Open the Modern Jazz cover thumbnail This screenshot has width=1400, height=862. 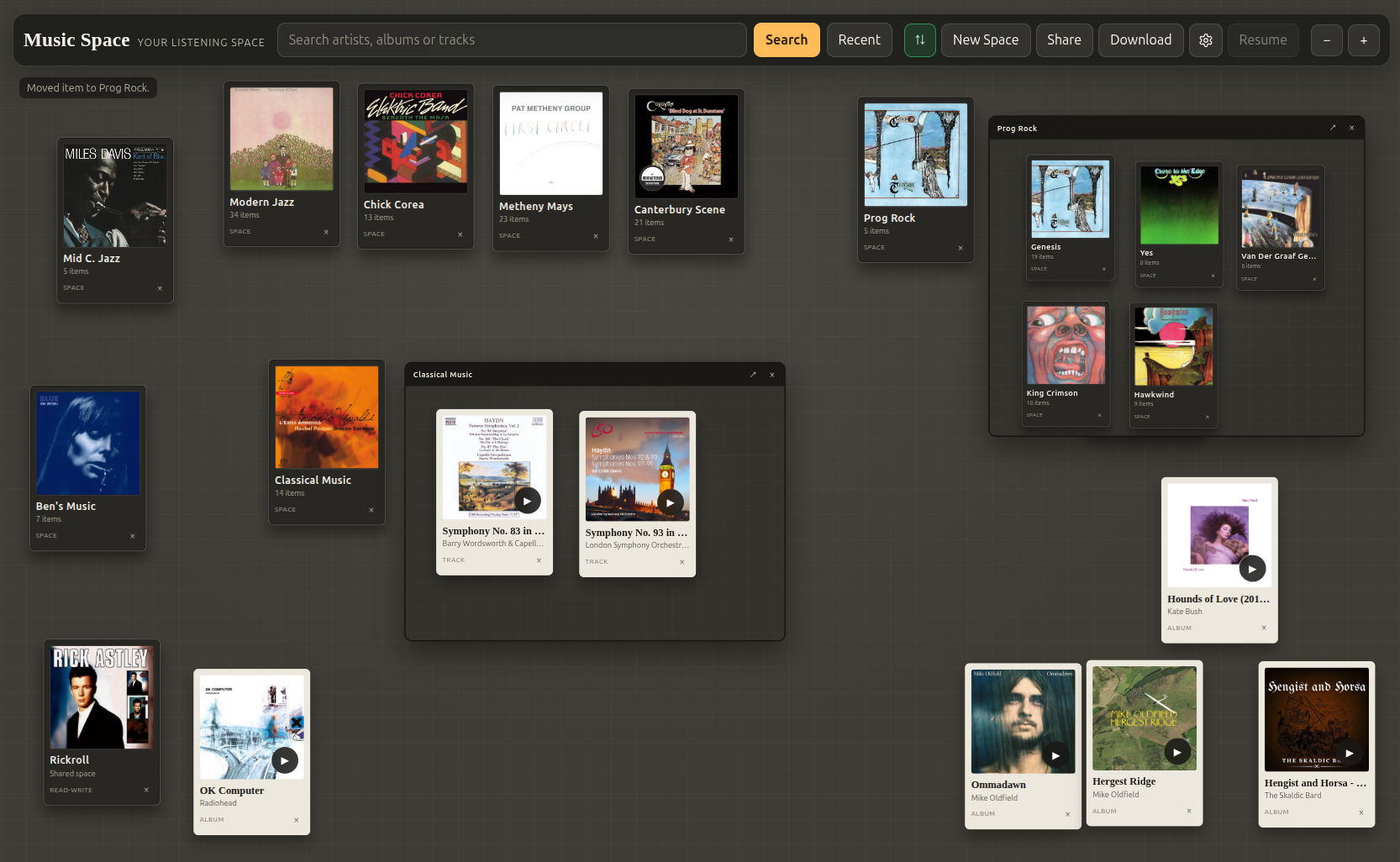282,139
